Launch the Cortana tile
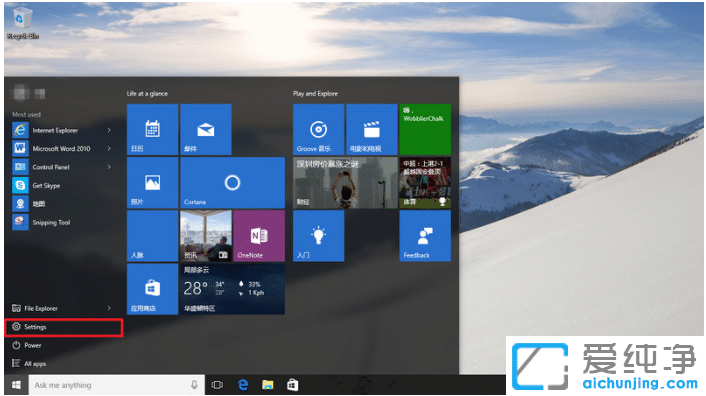706x396 pixels. 232,183
